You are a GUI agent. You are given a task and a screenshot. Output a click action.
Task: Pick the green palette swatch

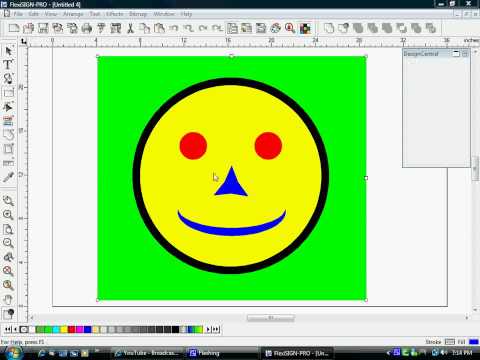(48, 329)
